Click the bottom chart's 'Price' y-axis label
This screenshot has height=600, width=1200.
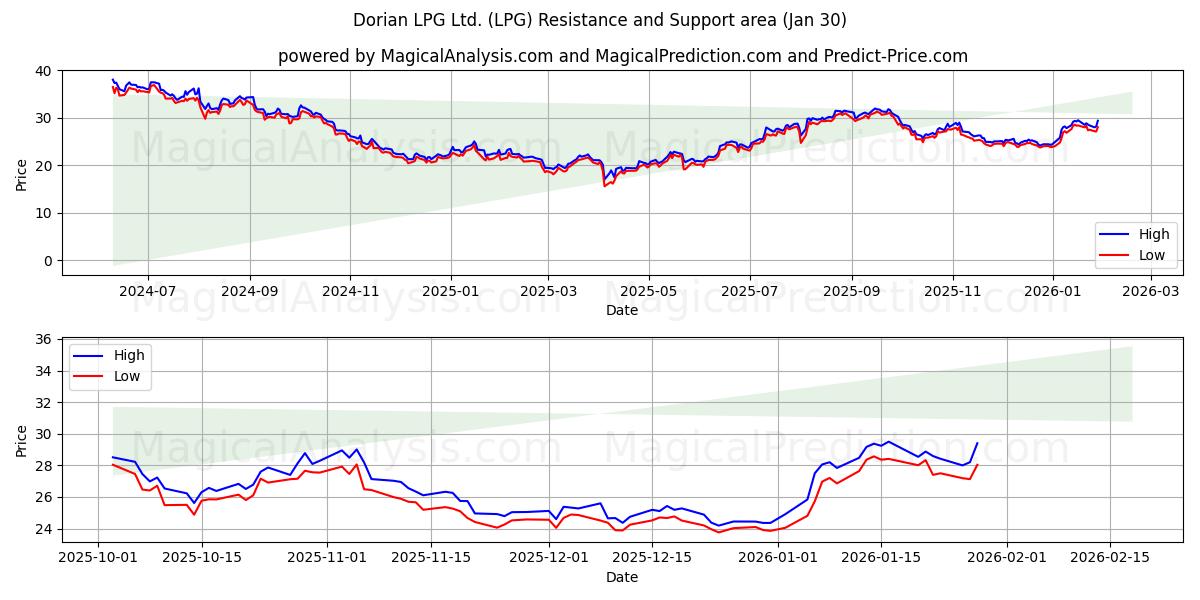[22, 441]
